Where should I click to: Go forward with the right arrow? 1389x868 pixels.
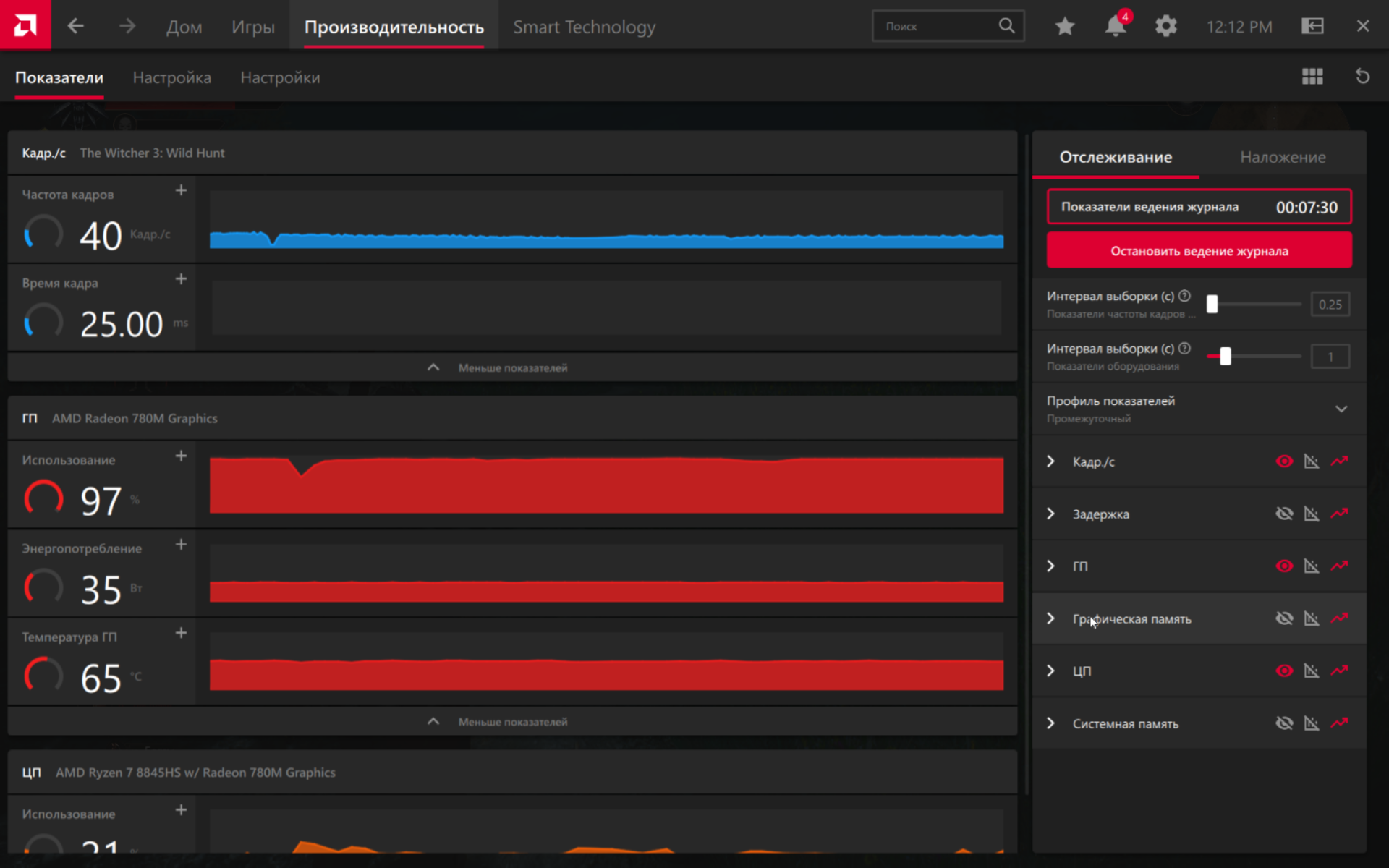coord(127,27)
